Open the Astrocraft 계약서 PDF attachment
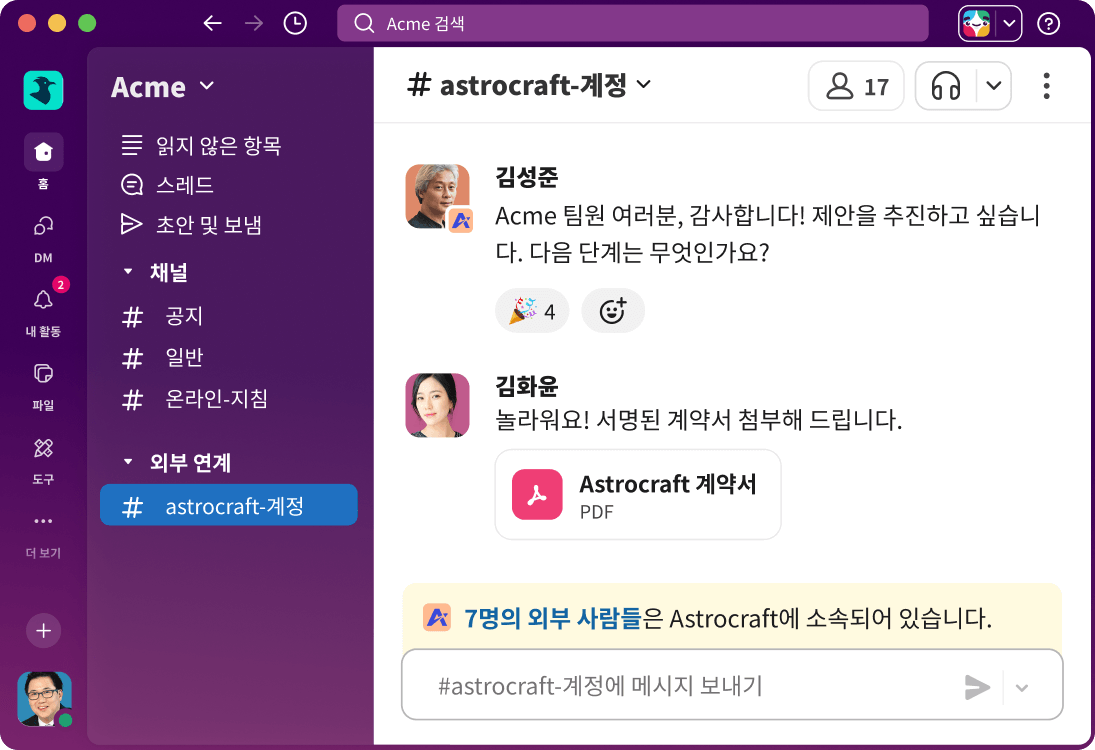 pyautogui.click(x=637, y=493)
